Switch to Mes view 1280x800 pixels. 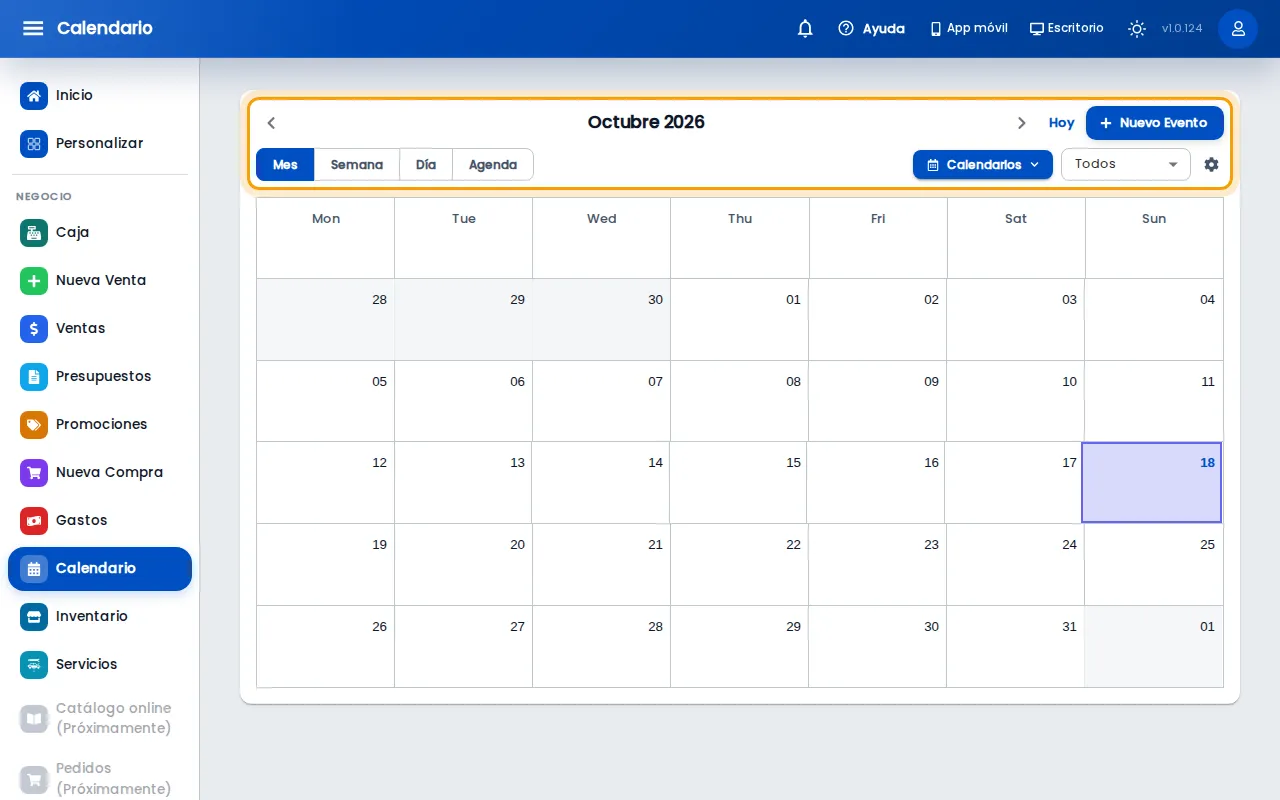click(285, 165)
